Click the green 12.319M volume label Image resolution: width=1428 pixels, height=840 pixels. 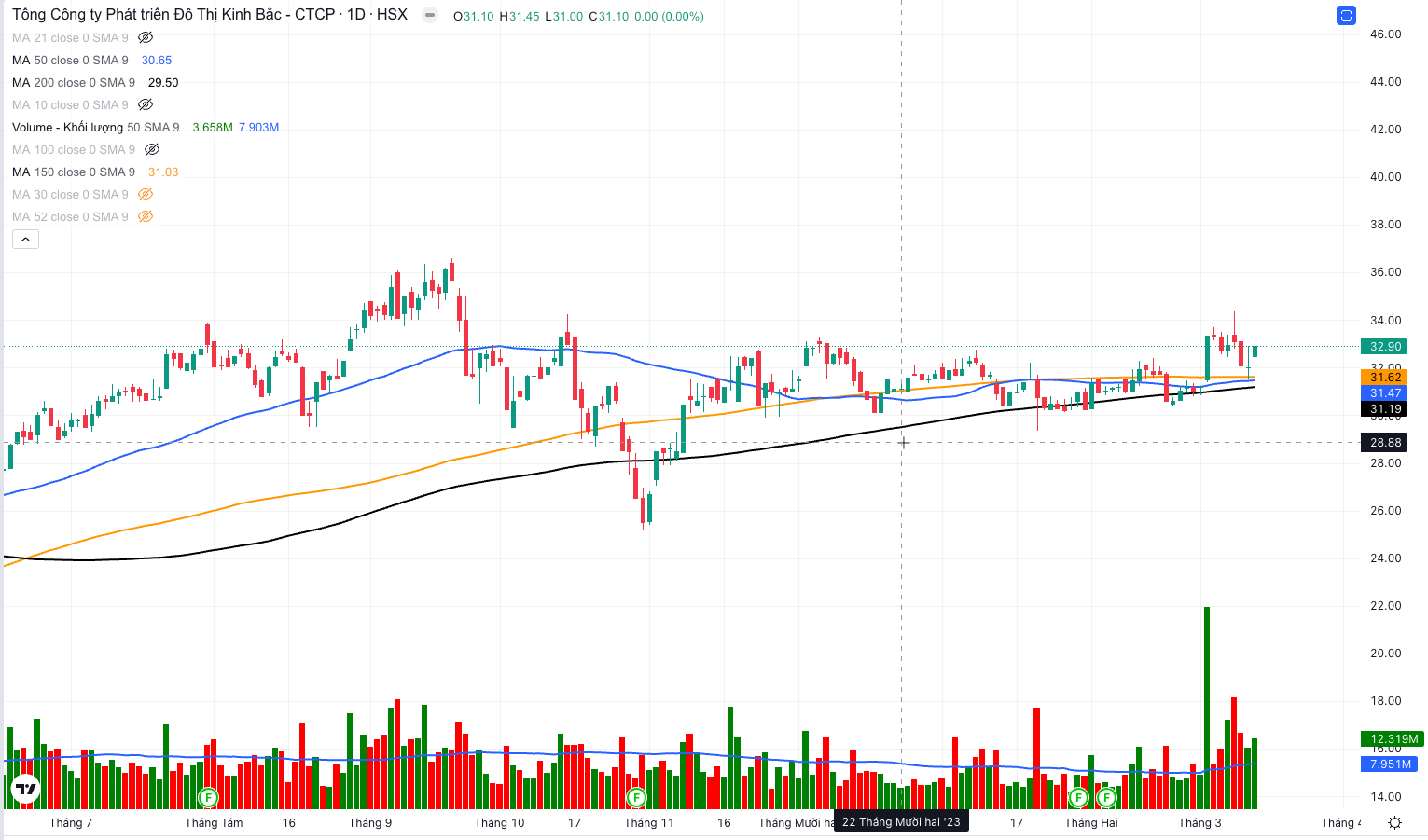pyautogui.click(x=1393, y=739)
